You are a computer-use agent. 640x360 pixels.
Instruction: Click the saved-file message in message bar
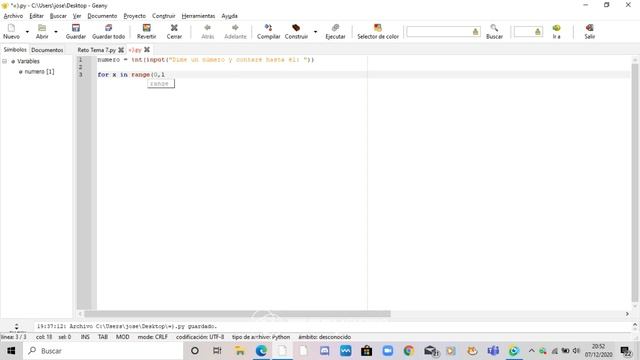127,327
